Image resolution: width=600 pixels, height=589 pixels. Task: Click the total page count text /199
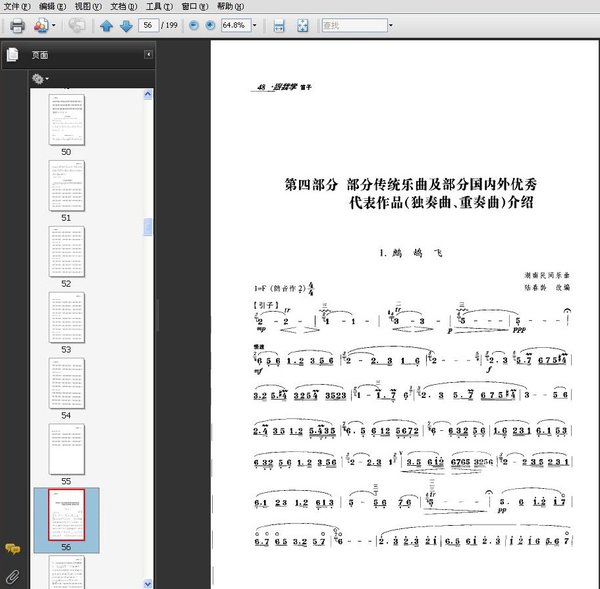[169, 25]
